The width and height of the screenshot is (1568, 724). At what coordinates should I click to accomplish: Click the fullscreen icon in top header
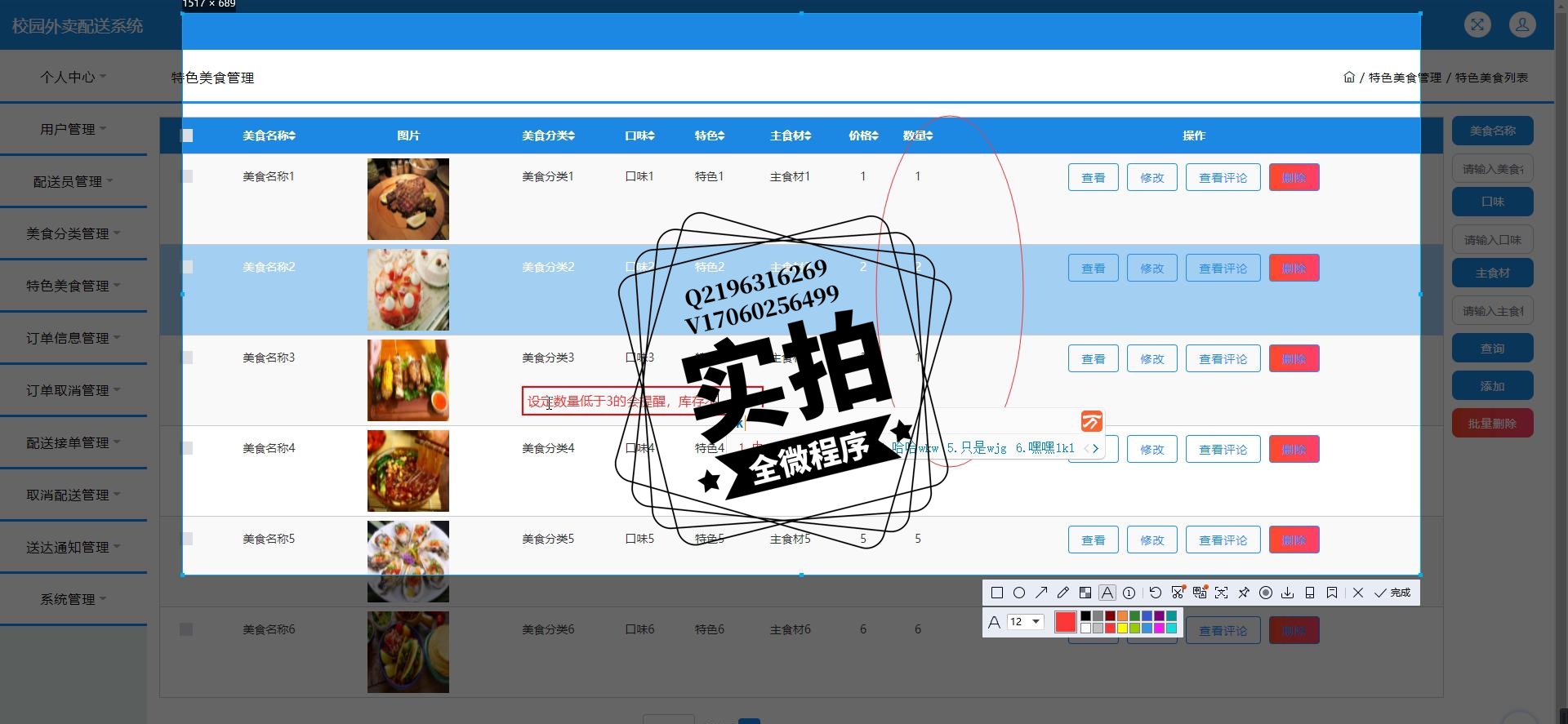[x=1477, y=24]
